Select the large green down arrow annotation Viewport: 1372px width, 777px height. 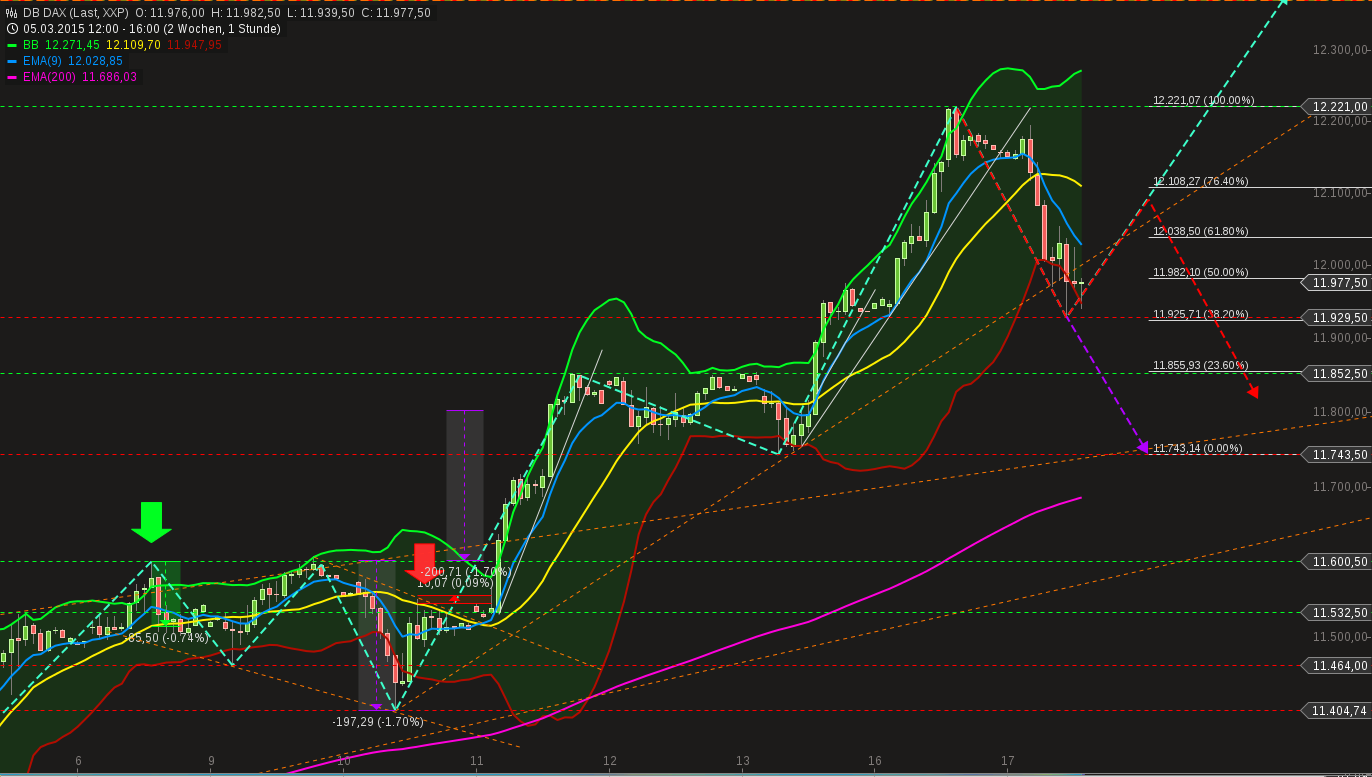click(x=151, y=522)
